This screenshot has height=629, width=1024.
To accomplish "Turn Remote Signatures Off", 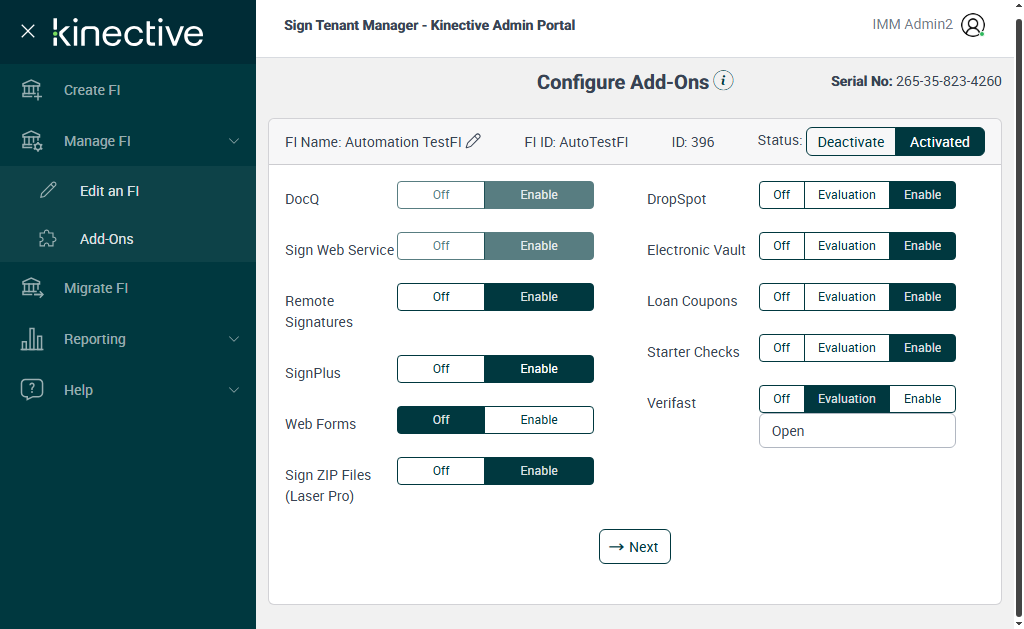I will click(441, 297).
